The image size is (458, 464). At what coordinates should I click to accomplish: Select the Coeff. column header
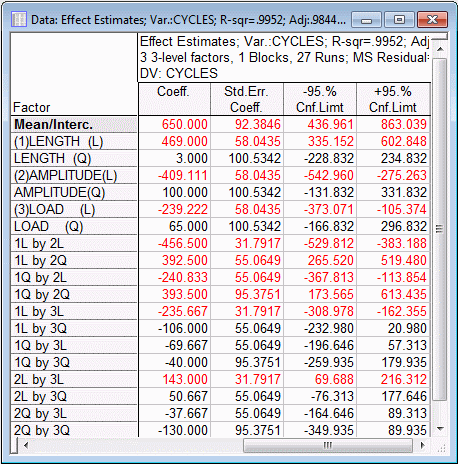[x=174, y=99]
